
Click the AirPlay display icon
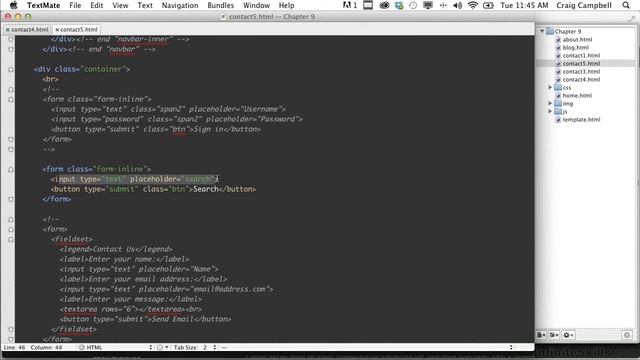tap(428, 5)
